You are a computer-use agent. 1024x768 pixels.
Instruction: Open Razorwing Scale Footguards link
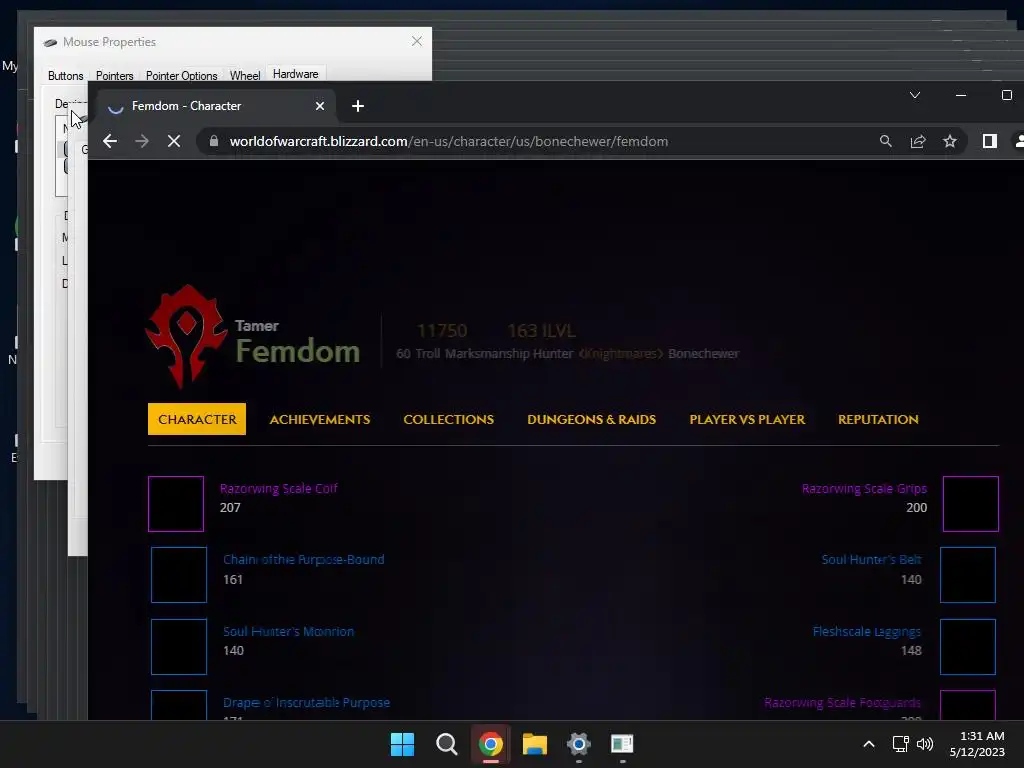click(842, 703)
